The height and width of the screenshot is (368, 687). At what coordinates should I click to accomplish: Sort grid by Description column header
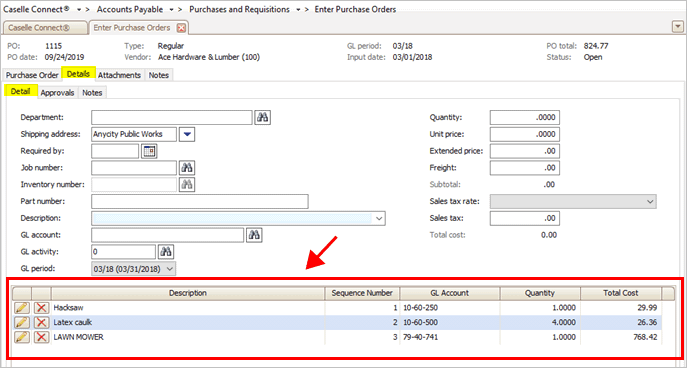click(188, 293)
